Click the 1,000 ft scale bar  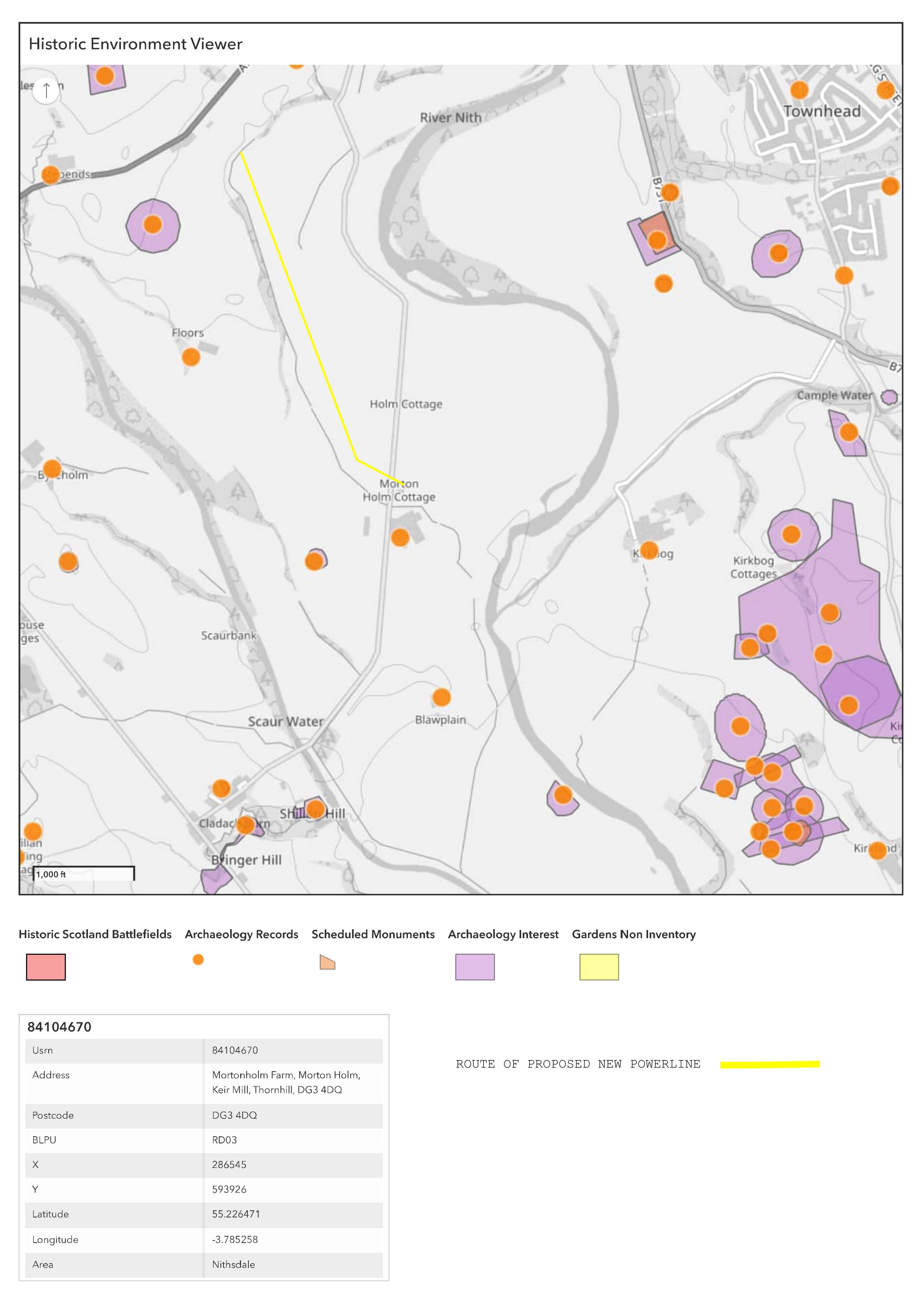[x=84, y=874]
